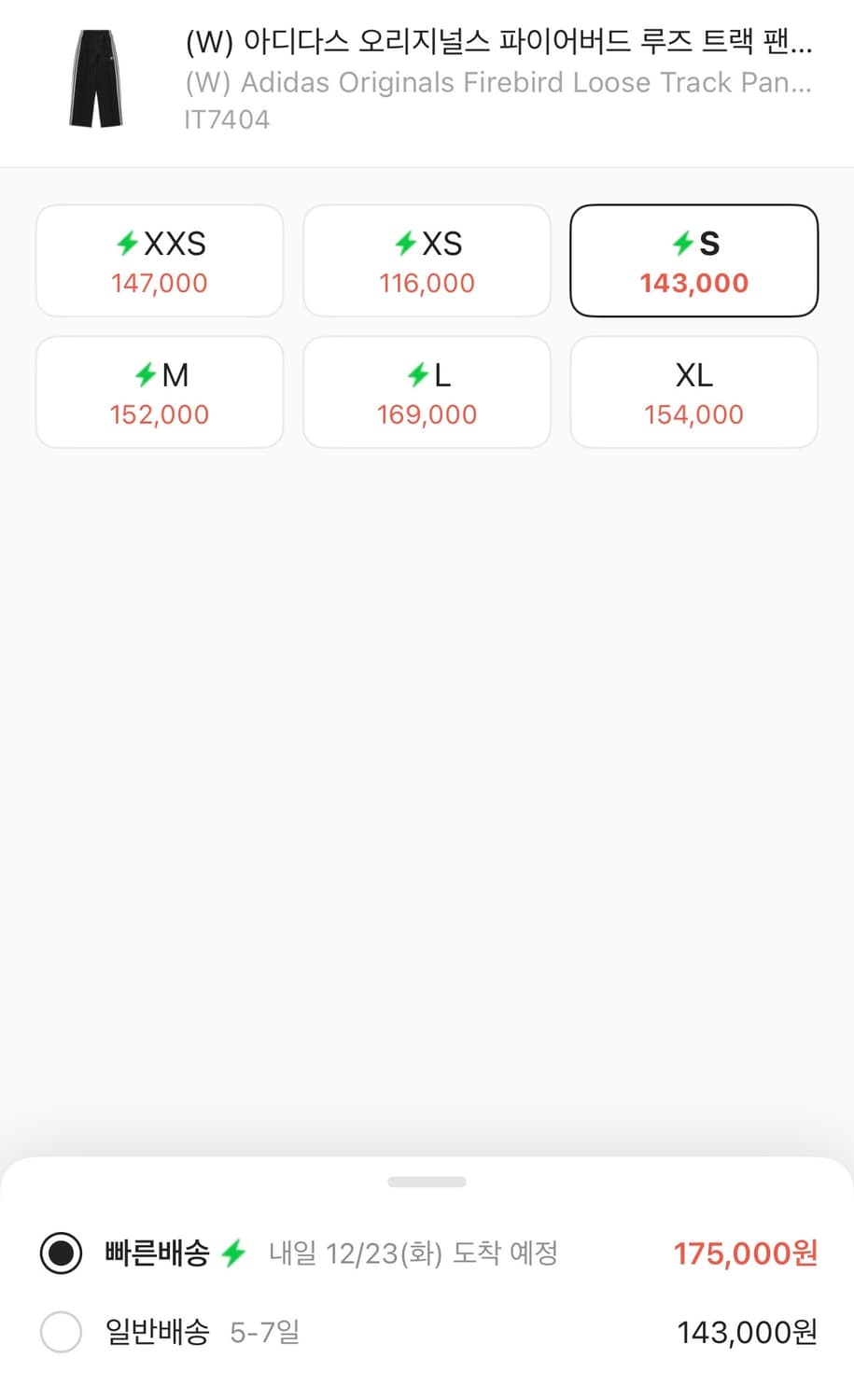This screenshot has width=854, height=1400.
Task: Click the lightning icon on the M size
Action: [x=146, y=375]
